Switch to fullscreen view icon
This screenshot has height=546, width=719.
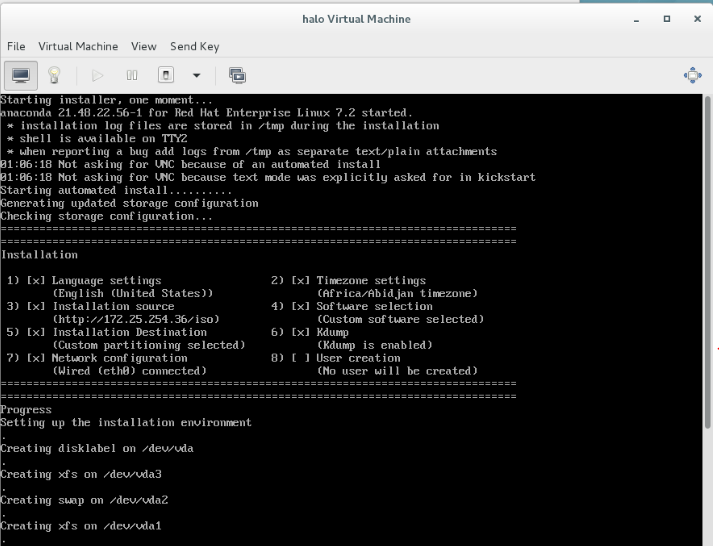(x=692, y=75)
